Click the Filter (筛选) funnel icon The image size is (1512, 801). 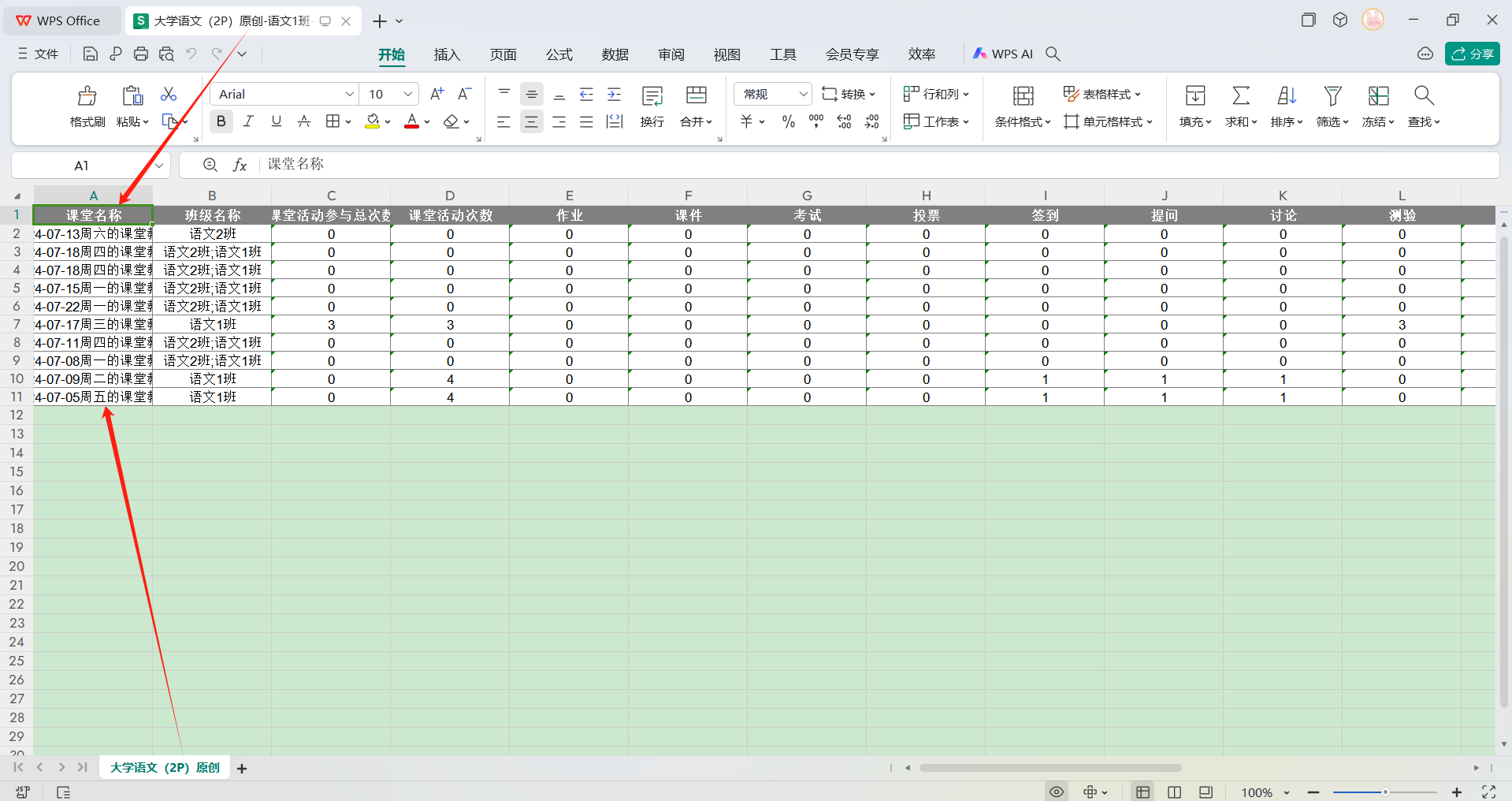tap(1332, 96)
